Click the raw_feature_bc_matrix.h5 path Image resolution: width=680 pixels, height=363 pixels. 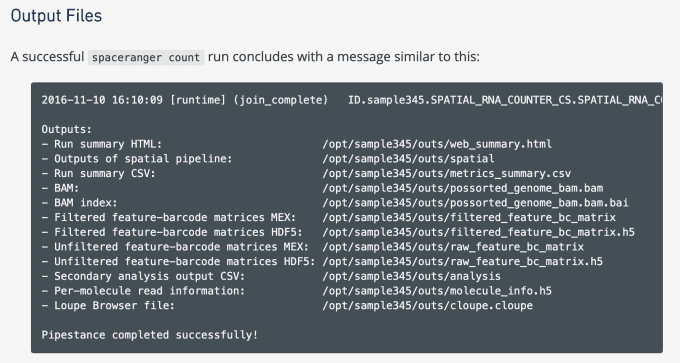click(x=463, y=262)
